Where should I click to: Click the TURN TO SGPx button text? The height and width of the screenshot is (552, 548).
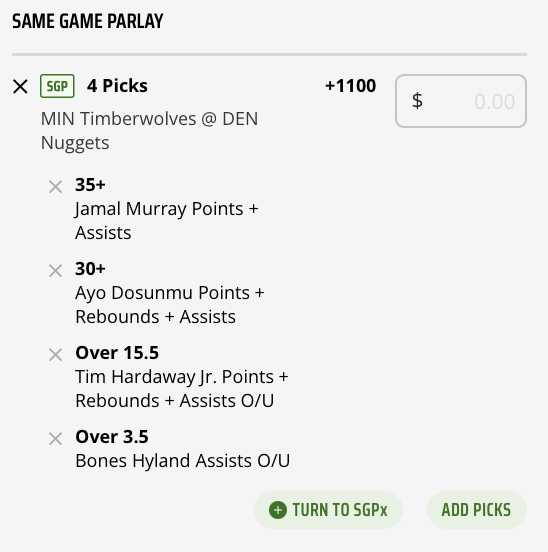tap(340, 510)
